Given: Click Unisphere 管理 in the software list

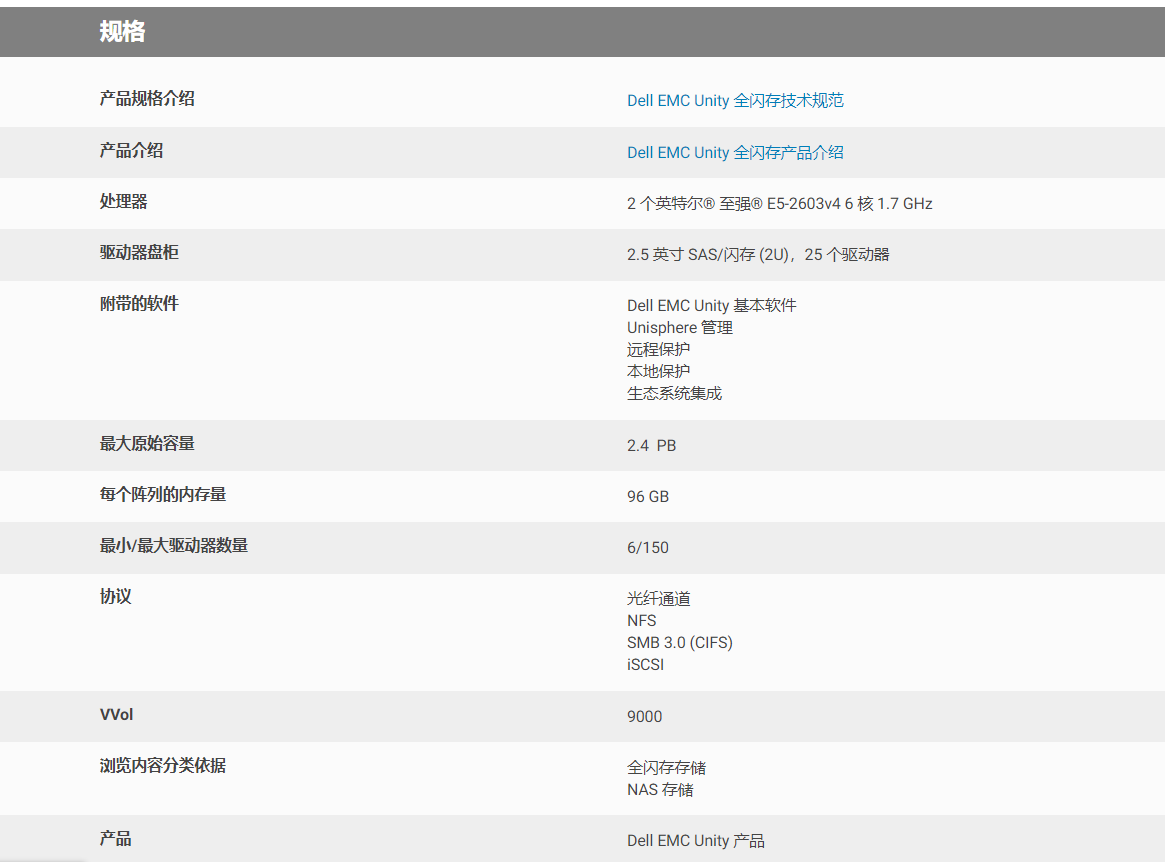Looking at the screenshot, I should tap(680, 328).
